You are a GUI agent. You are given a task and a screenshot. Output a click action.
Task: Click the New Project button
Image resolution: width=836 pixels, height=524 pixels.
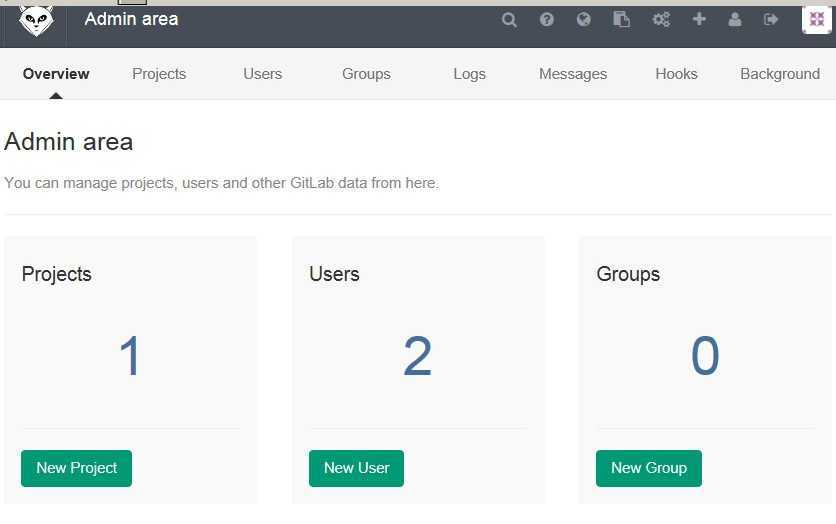[76, 468]
